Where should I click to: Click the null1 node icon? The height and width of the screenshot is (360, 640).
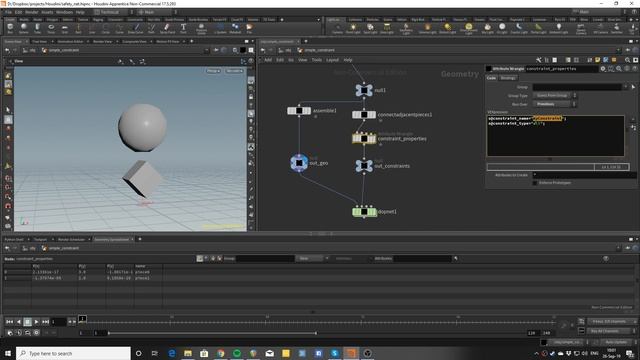[x=364, y=90]
